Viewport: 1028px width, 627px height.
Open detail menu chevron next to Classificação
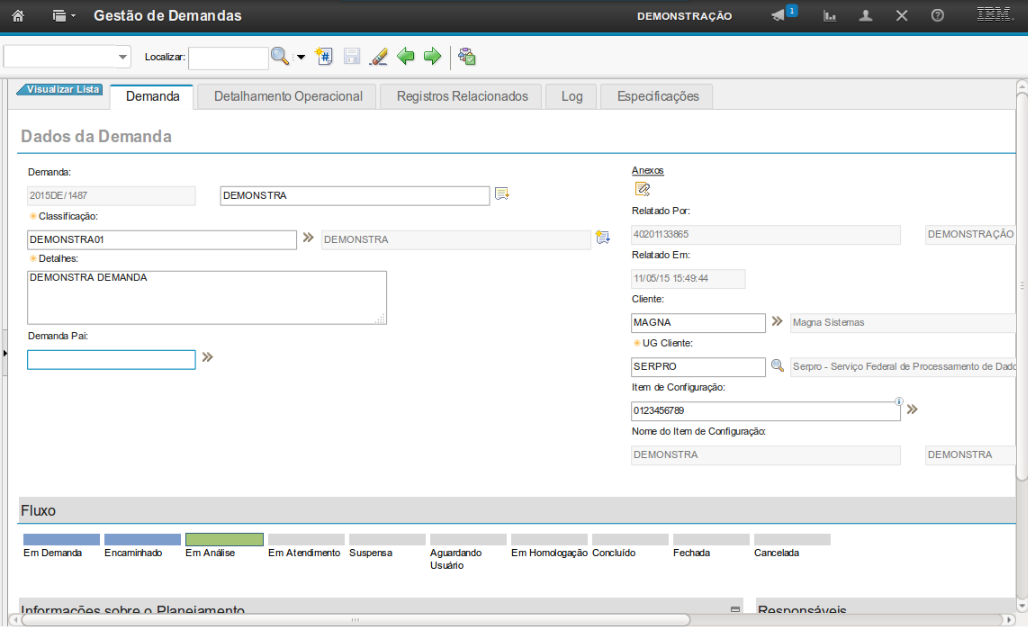tap(308, 238)
